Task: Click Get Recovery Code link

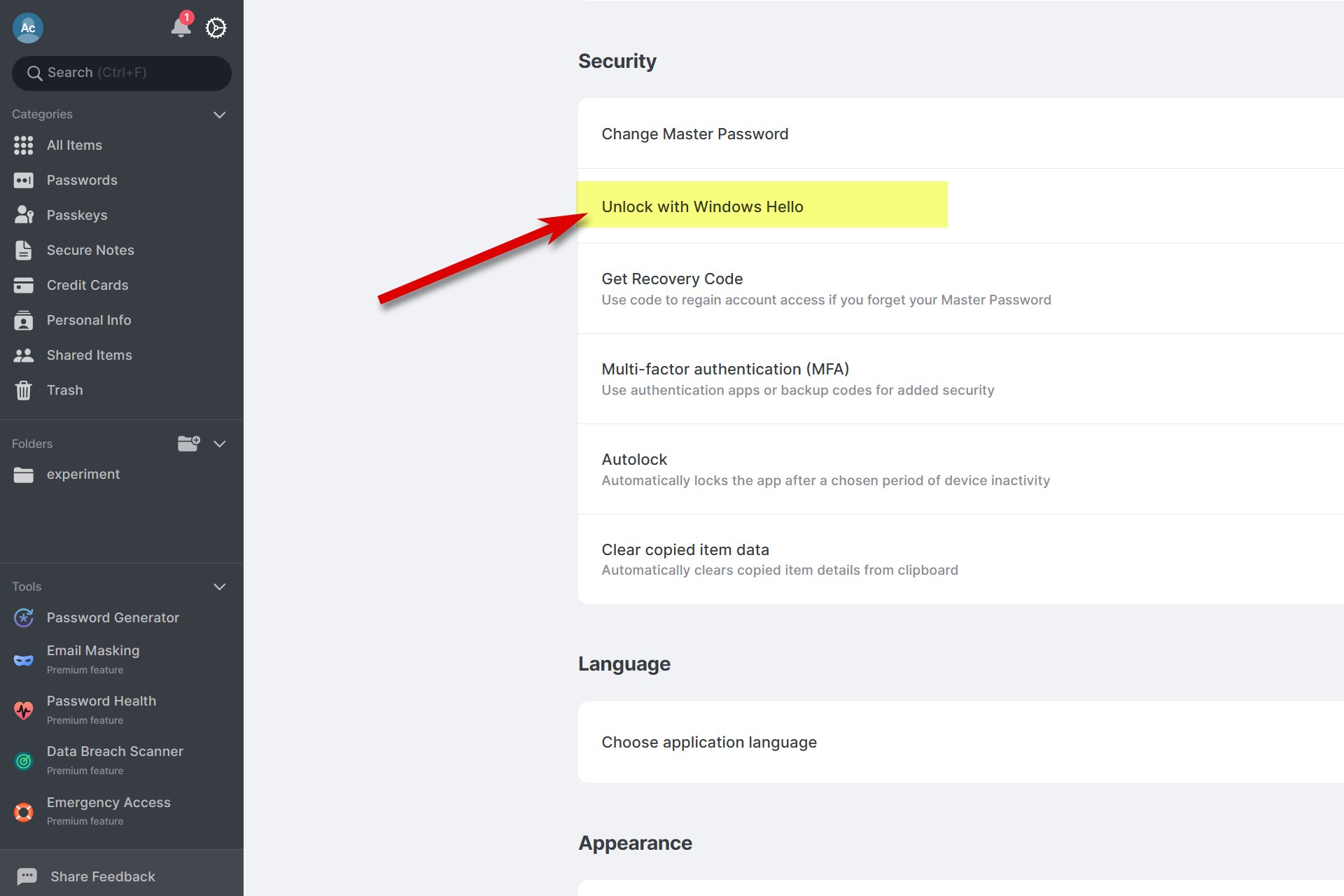Action: (x=672, y=279)
